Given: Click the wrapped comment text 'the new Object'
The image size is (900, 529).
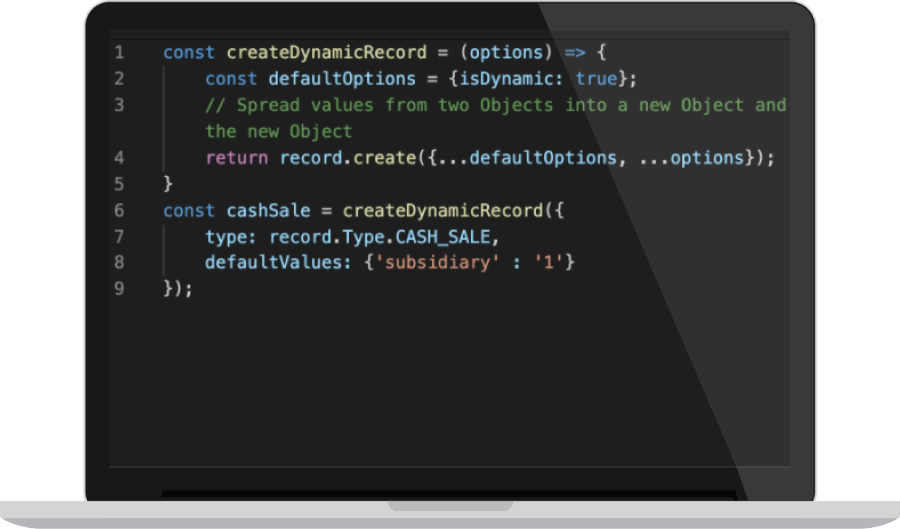Looking at the screenshot, I should click(278, 131).
